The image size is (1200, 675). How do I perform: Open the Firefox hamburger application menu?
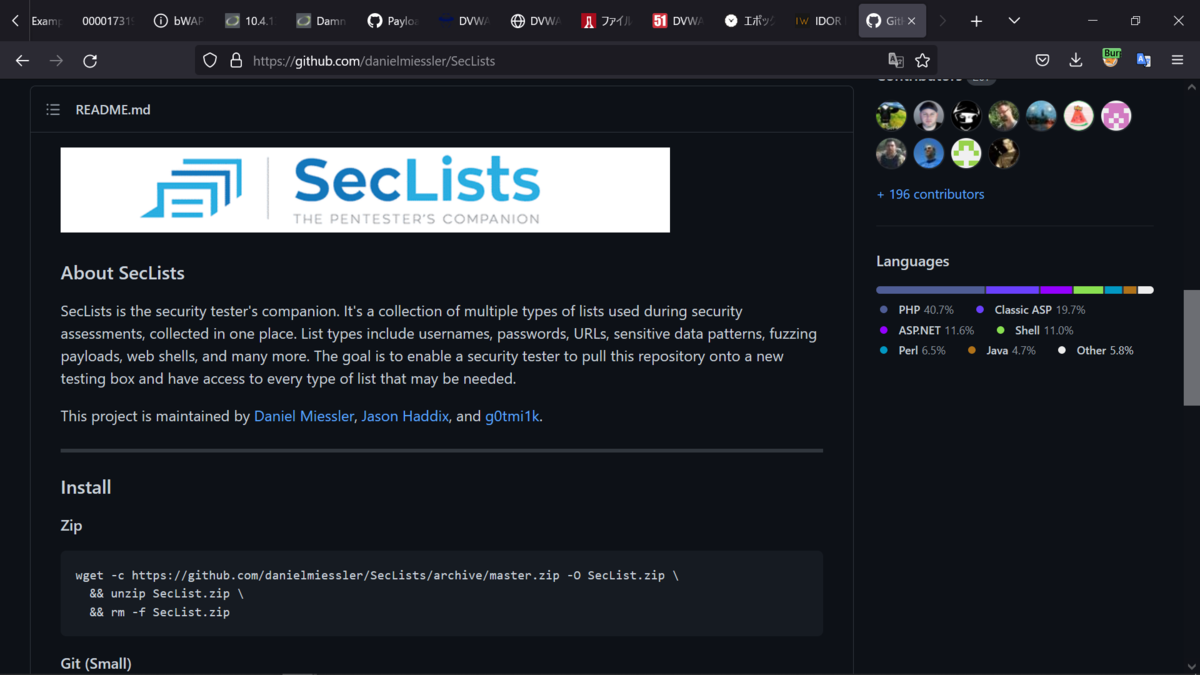[x=1178, y=61]
